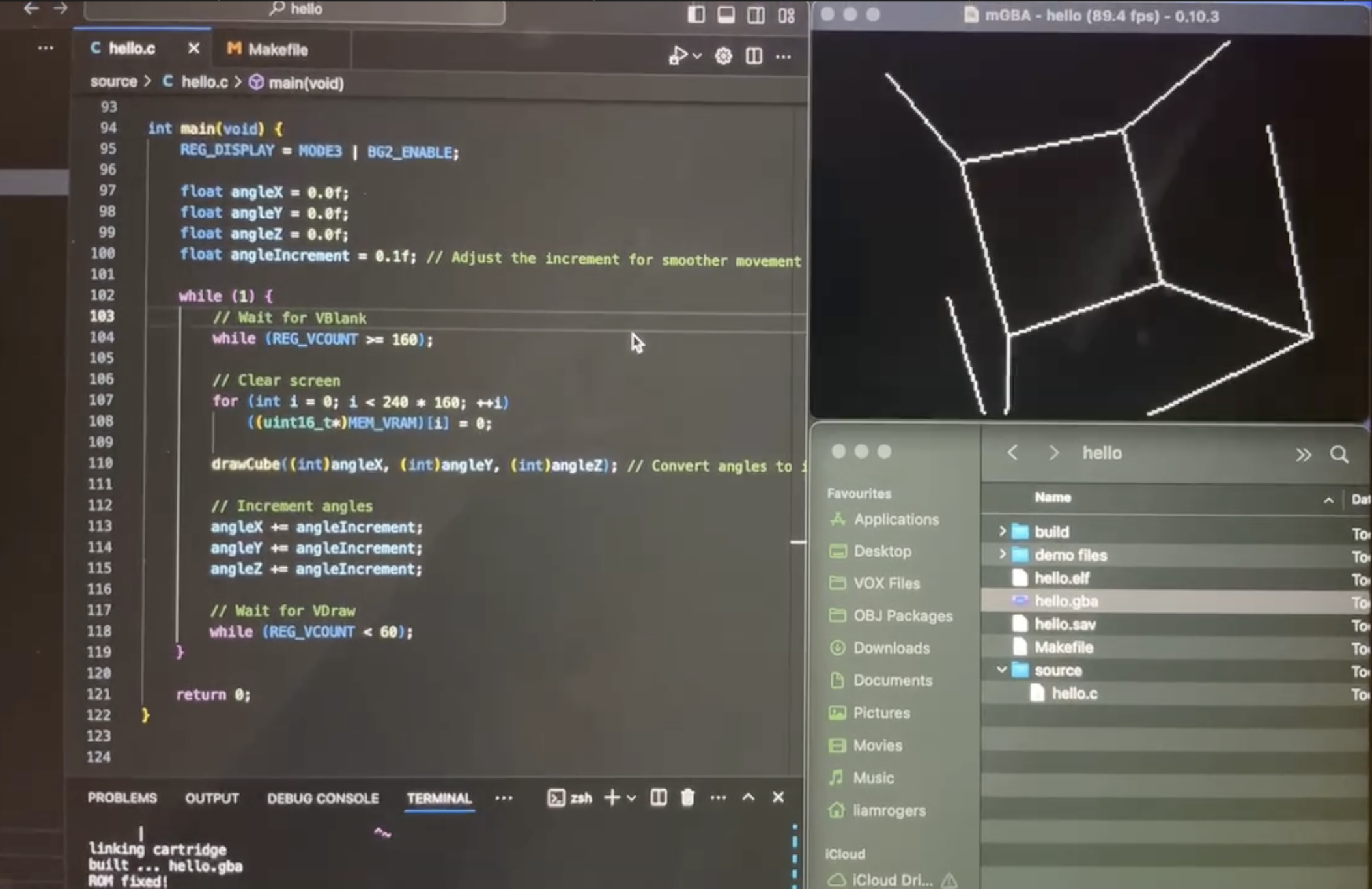Collapse the source folder disclosure triangle

(x=1001, y=670)
